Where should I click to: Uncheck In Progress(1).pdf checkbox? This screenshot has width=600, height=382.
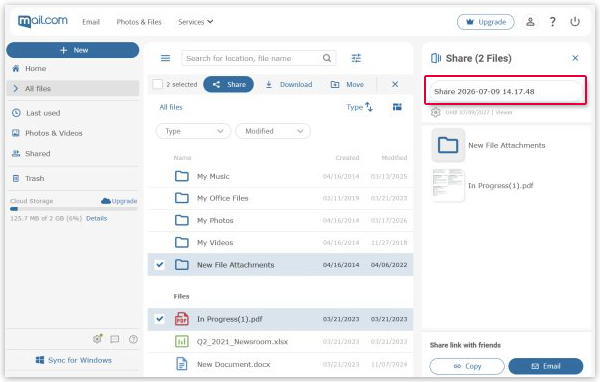point(160,319)
